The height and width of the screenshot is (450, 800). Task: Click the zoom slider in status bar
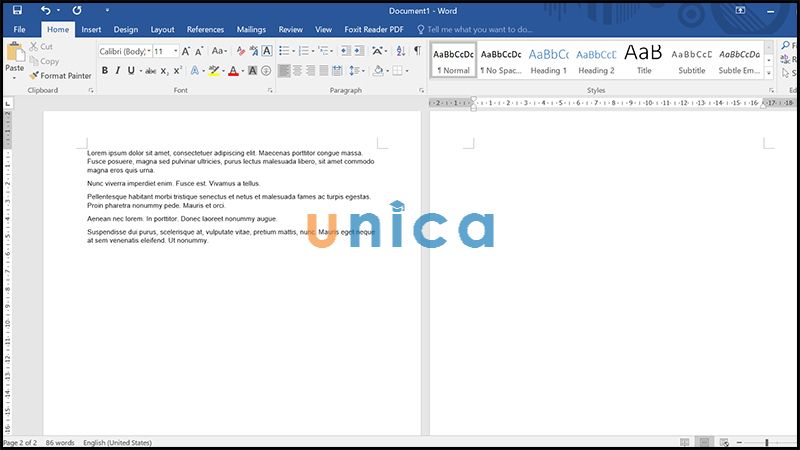click(x=766, y=442)
